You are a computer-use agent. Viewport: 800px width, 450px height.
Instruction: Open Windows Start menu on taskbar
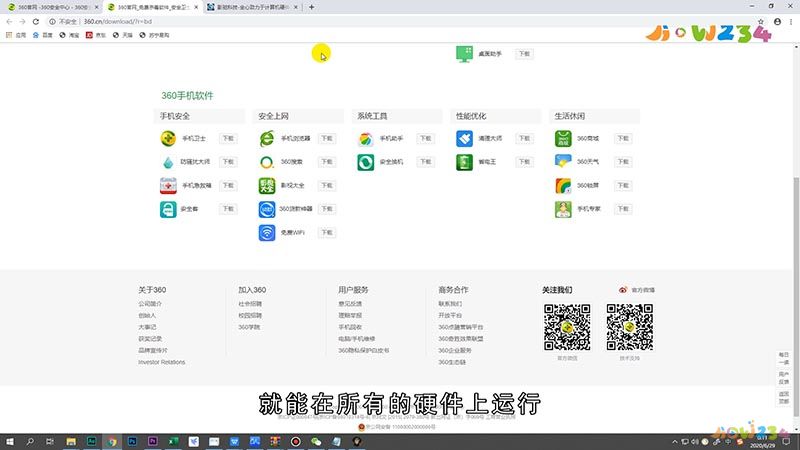pyautogui.click(x=10, y=441)
